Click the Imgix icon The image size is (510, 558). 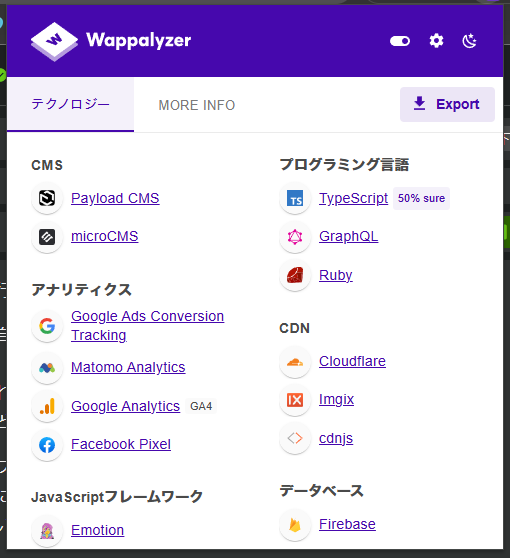coord(295,400)
